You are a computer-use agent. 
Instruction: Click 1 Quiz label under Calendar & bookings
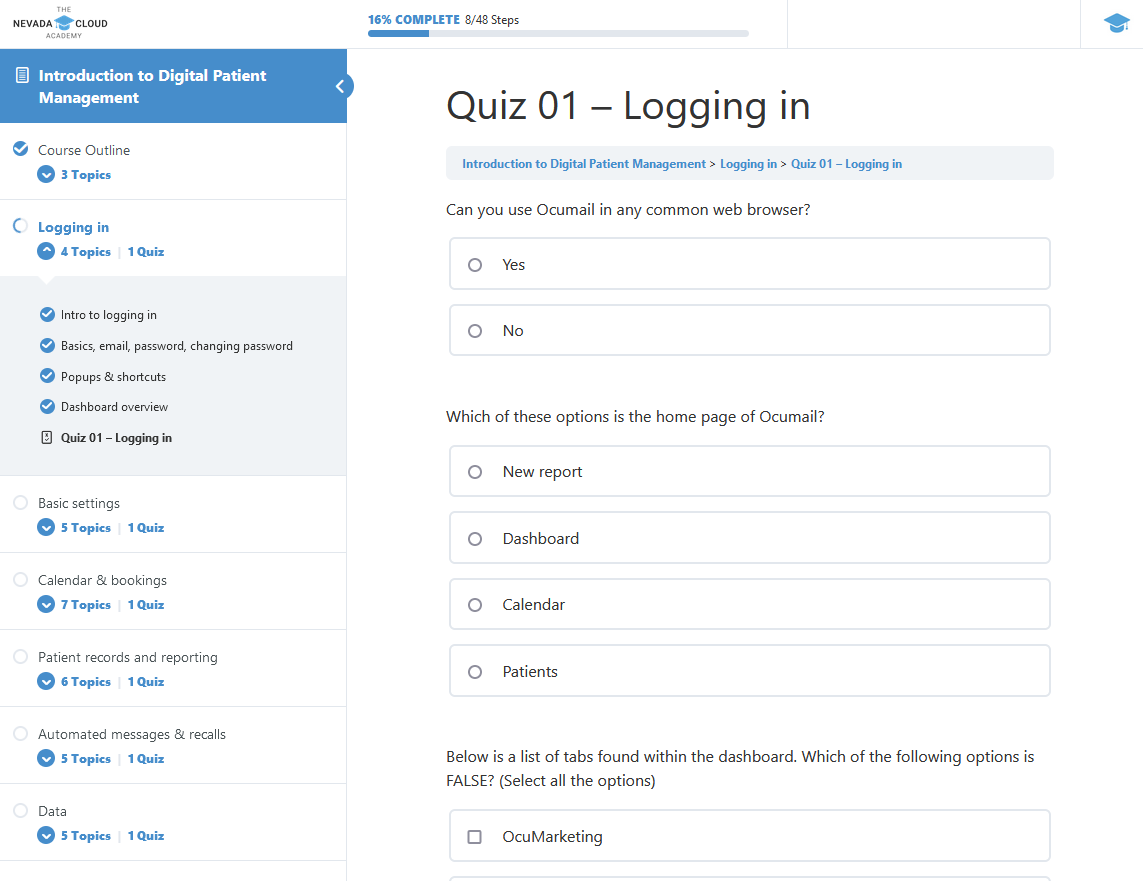click(146, 605)
